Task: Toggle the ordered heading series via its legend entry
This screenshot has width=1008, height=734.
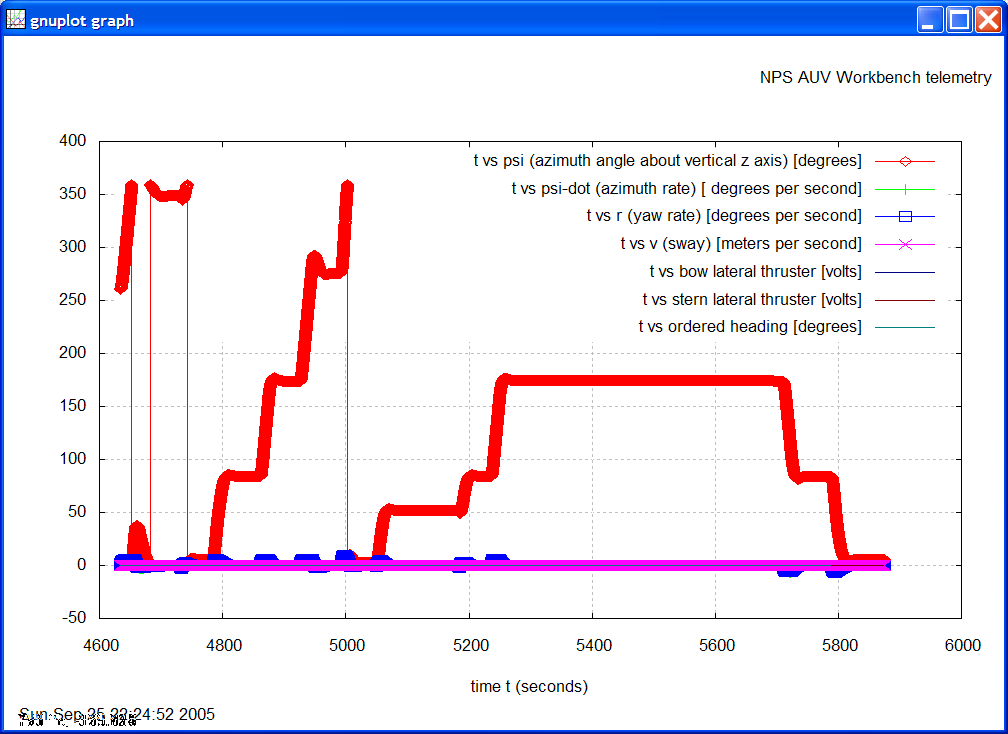Action: 750,326
